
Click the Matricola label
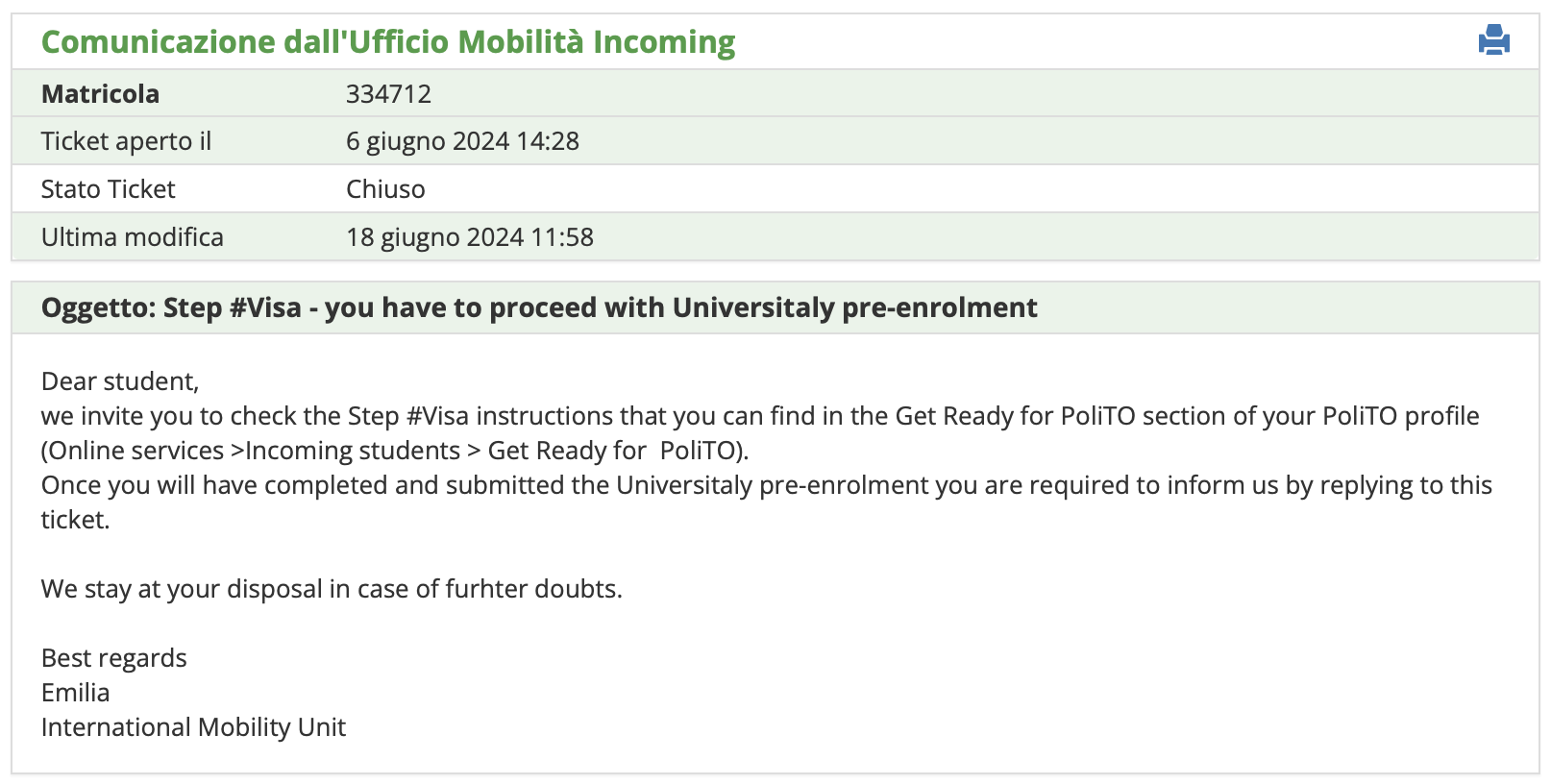point(100,94)
